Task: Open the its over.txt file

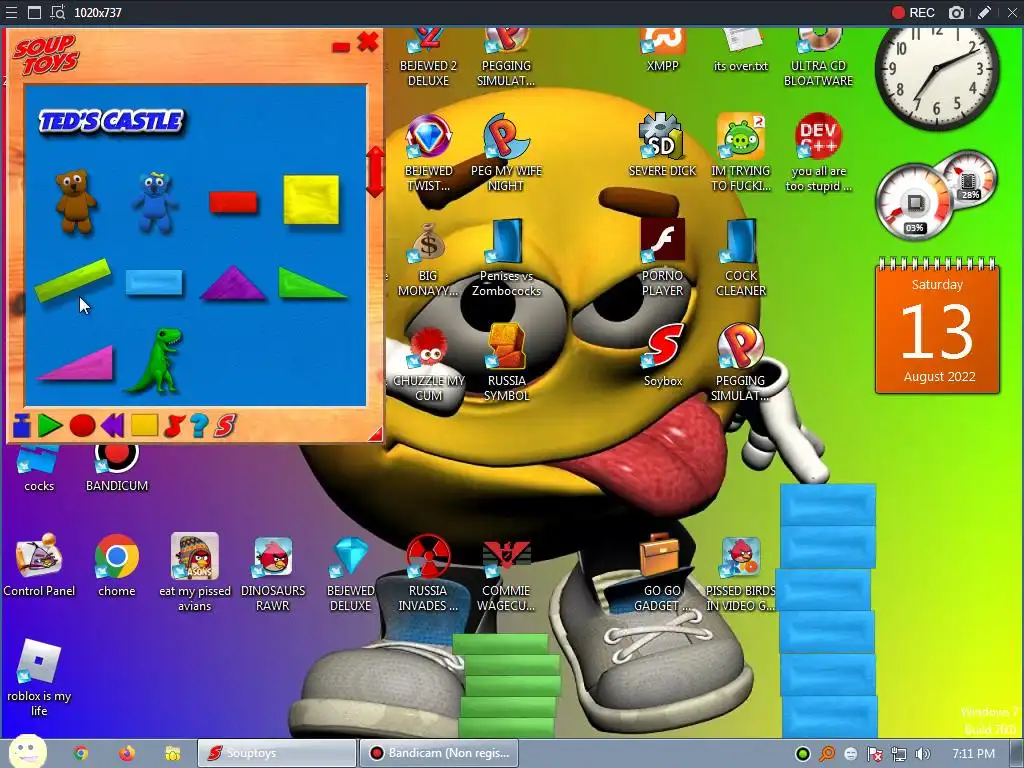Action: click(741, 50)
